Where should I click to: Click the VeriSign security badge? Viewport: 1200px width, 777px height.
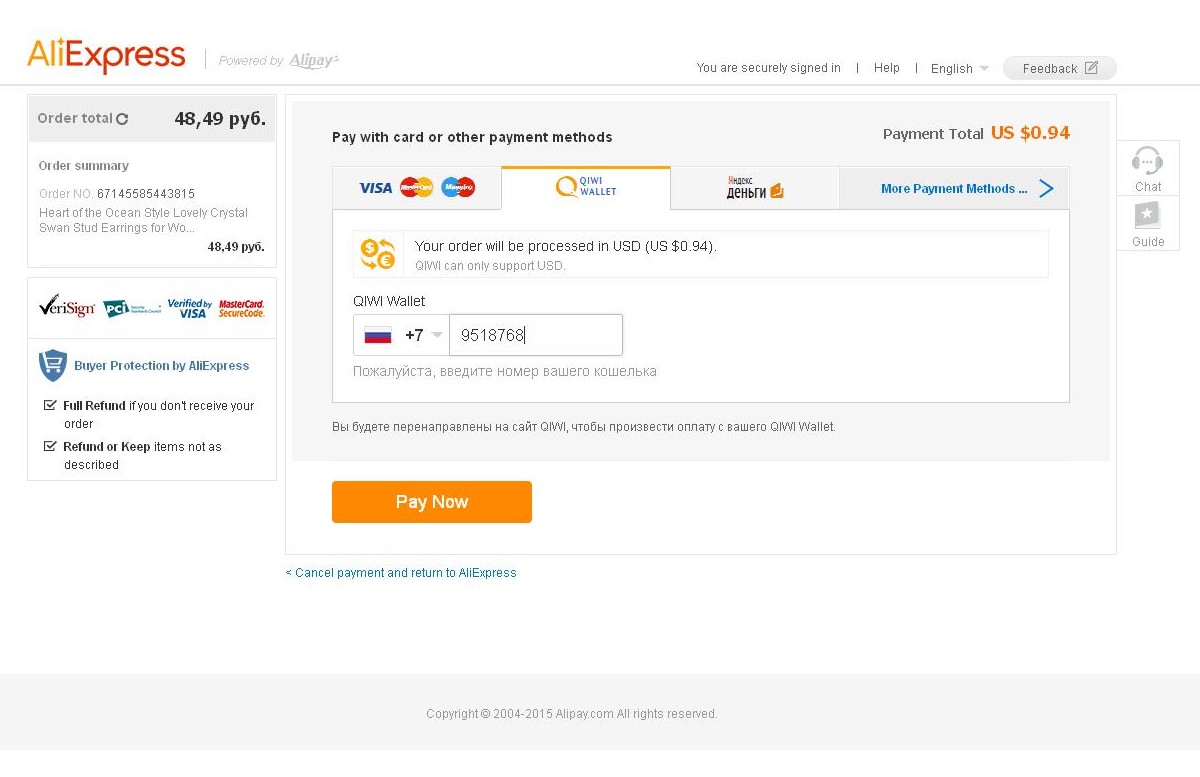point(66,306)
